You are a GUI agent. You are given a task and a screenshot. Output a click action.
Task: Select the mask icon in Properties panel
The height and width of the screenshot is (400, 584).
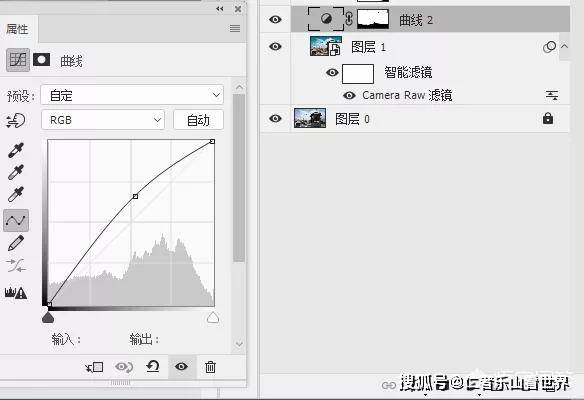41,60
